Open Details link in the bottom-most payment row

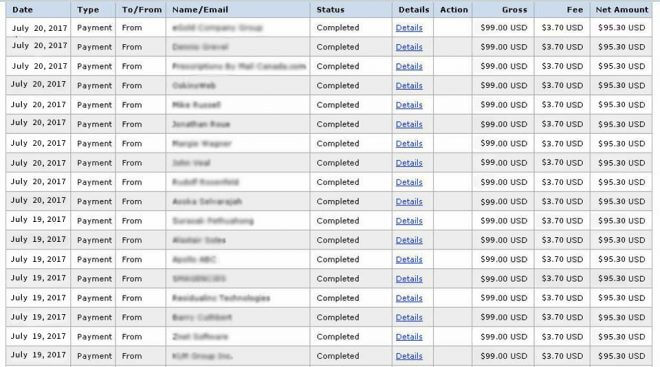tap(409, 356)
